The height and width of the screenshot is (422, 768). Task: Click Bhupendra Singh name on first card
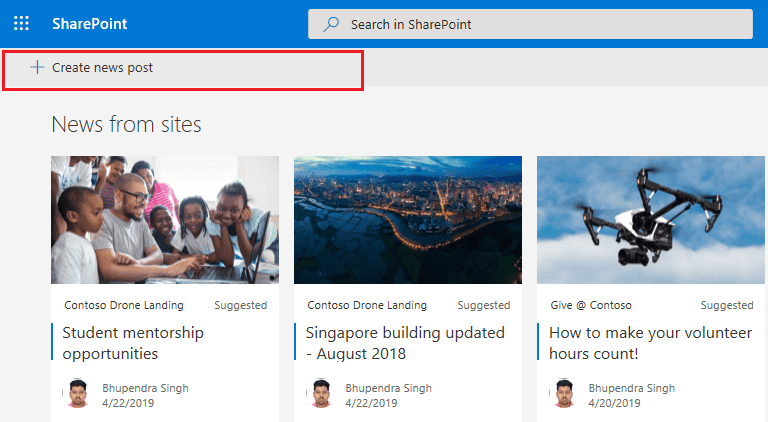tap(145, 387)
